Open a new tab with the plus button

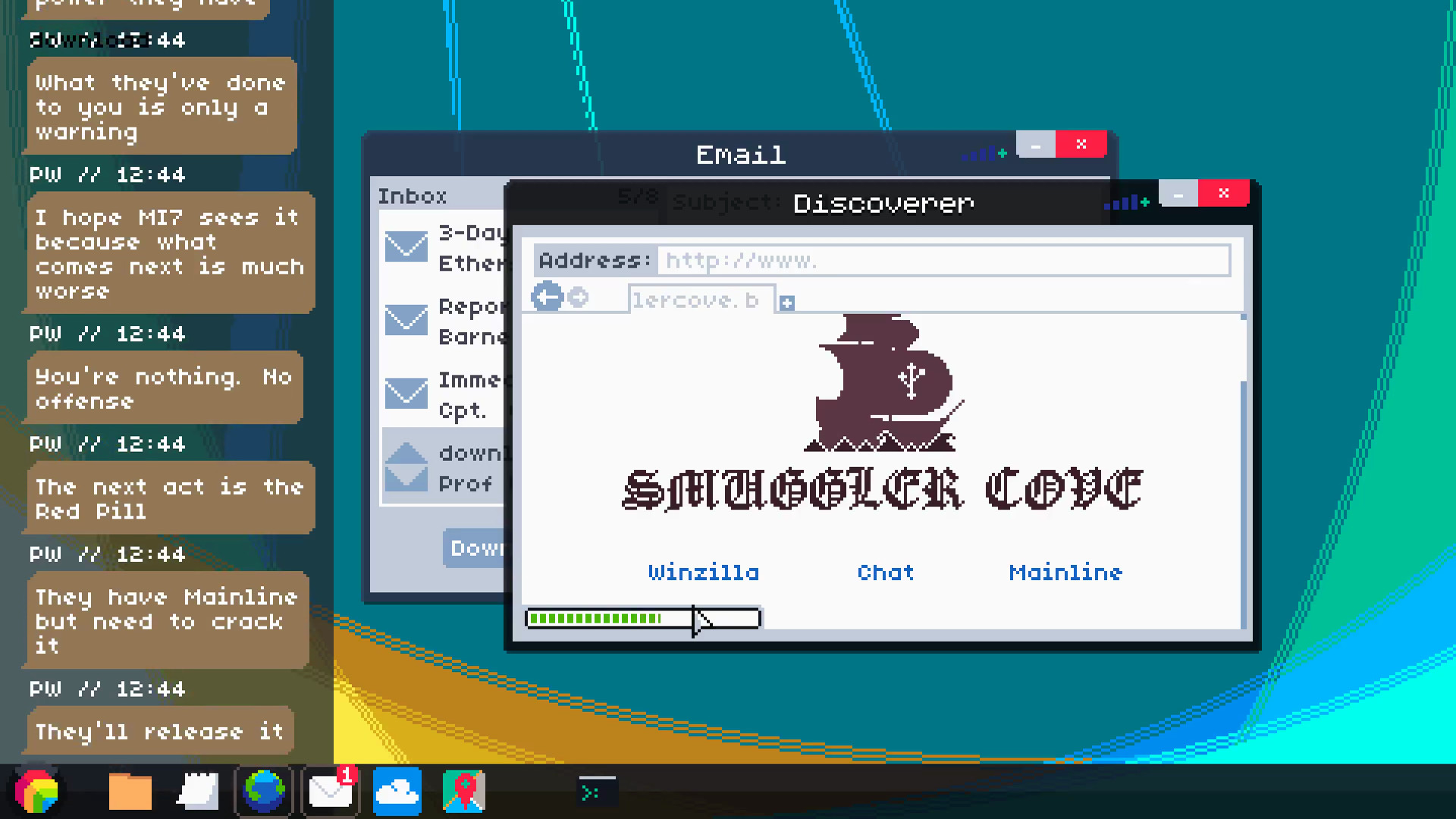(x=786, y=302)
